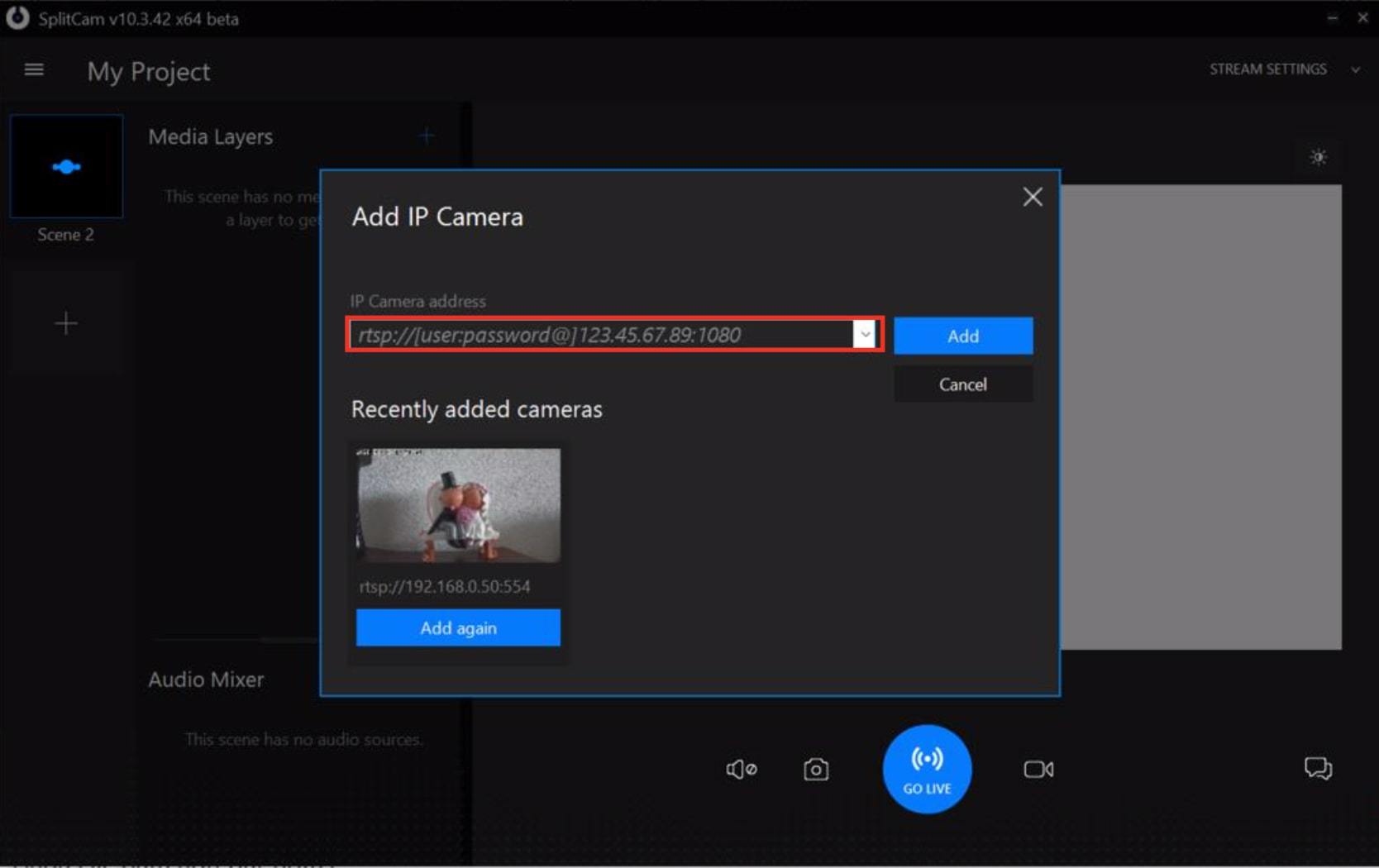1379x868 pixels.
Task: Expand the IP Camera address dropdown arrow
Action: click(865, 335)
